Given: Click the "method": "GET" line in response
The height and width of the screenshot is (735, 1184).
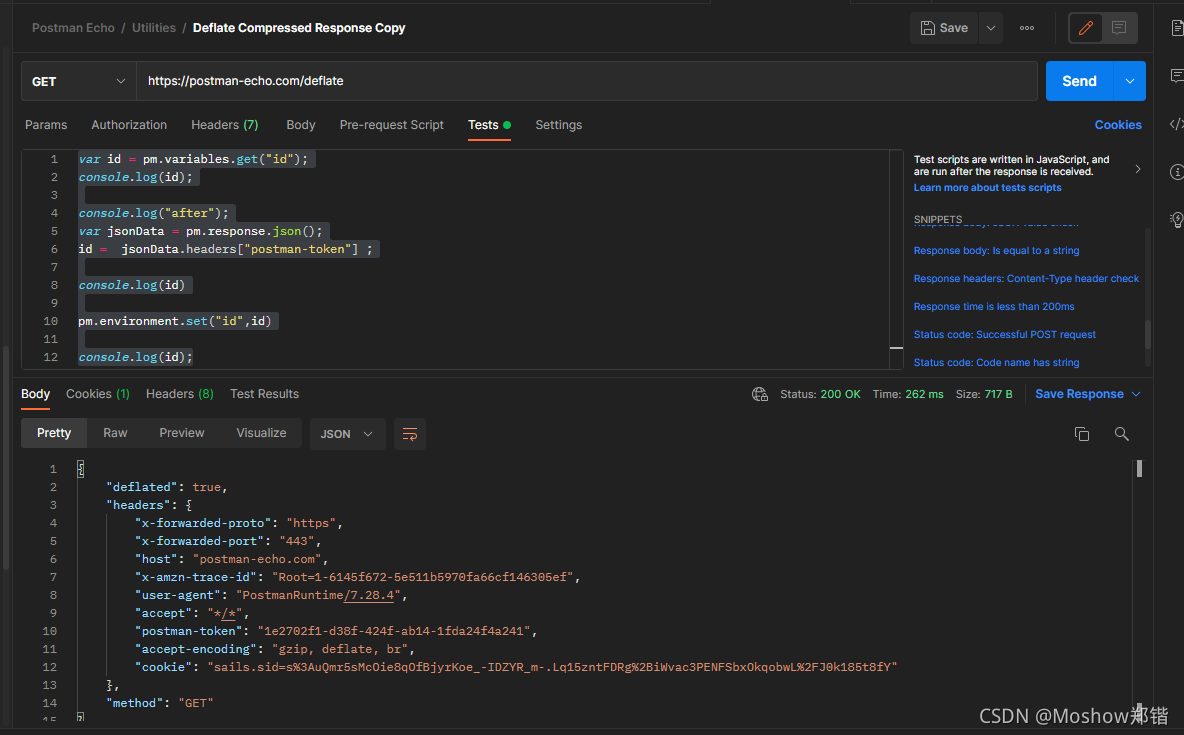Looking at the screenshot, I should point(160,703).
